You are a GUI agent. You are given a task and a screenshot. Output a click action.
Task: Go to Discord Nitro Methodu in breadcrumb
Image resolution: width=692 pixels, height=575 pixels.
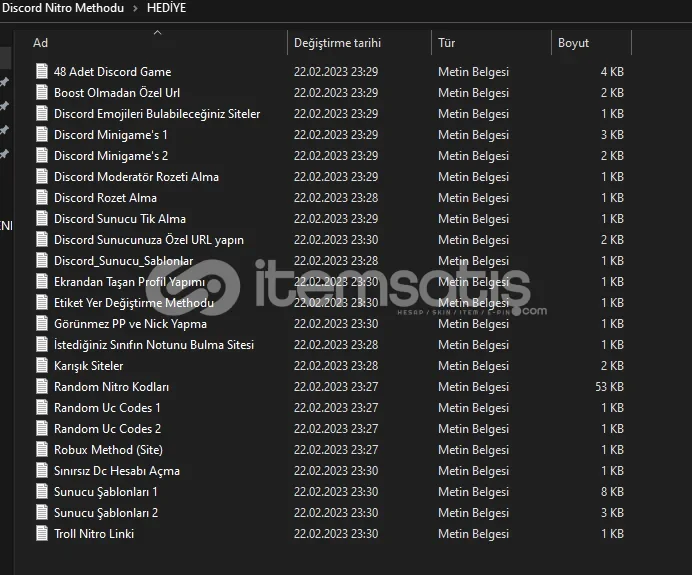pos(63,8)
